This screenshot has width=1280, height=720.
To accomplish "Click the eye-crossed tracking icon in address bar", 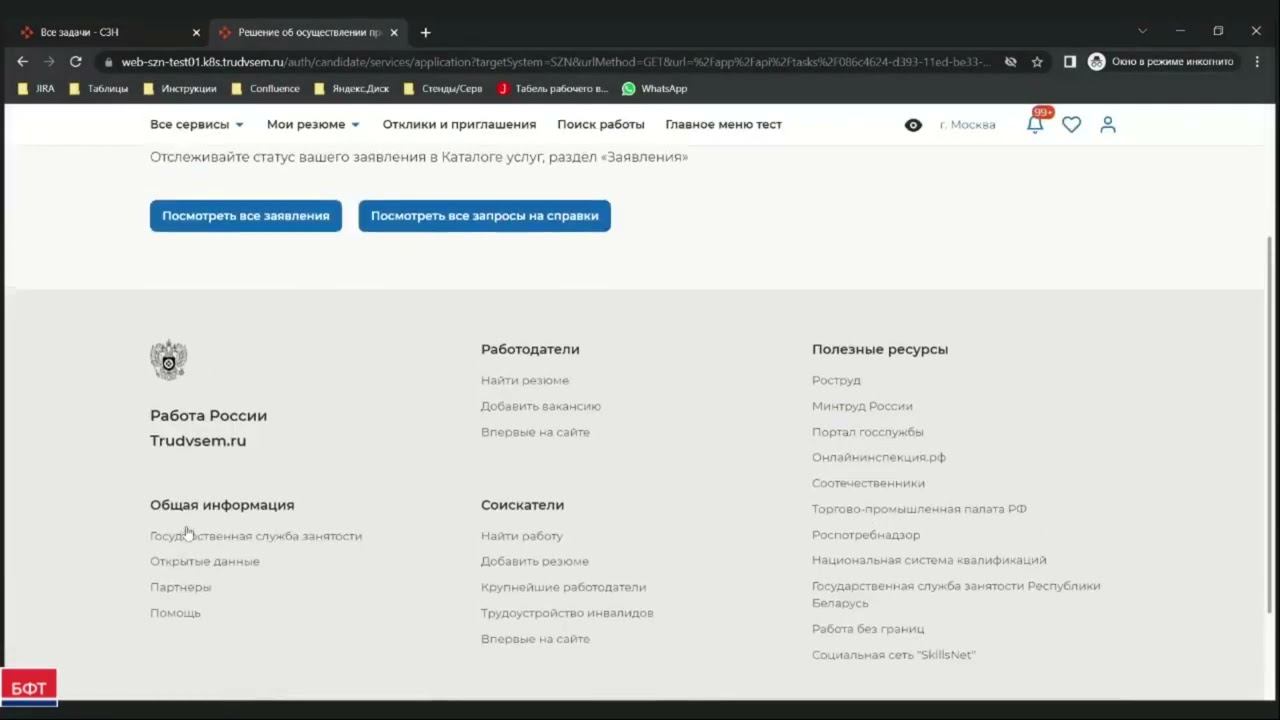I will click(x=1010, y=61).
